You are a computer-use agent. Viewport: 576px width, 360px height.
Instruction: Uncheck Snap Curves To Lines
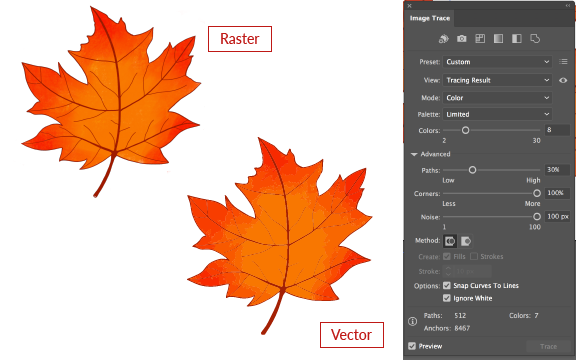click(447, 285)
